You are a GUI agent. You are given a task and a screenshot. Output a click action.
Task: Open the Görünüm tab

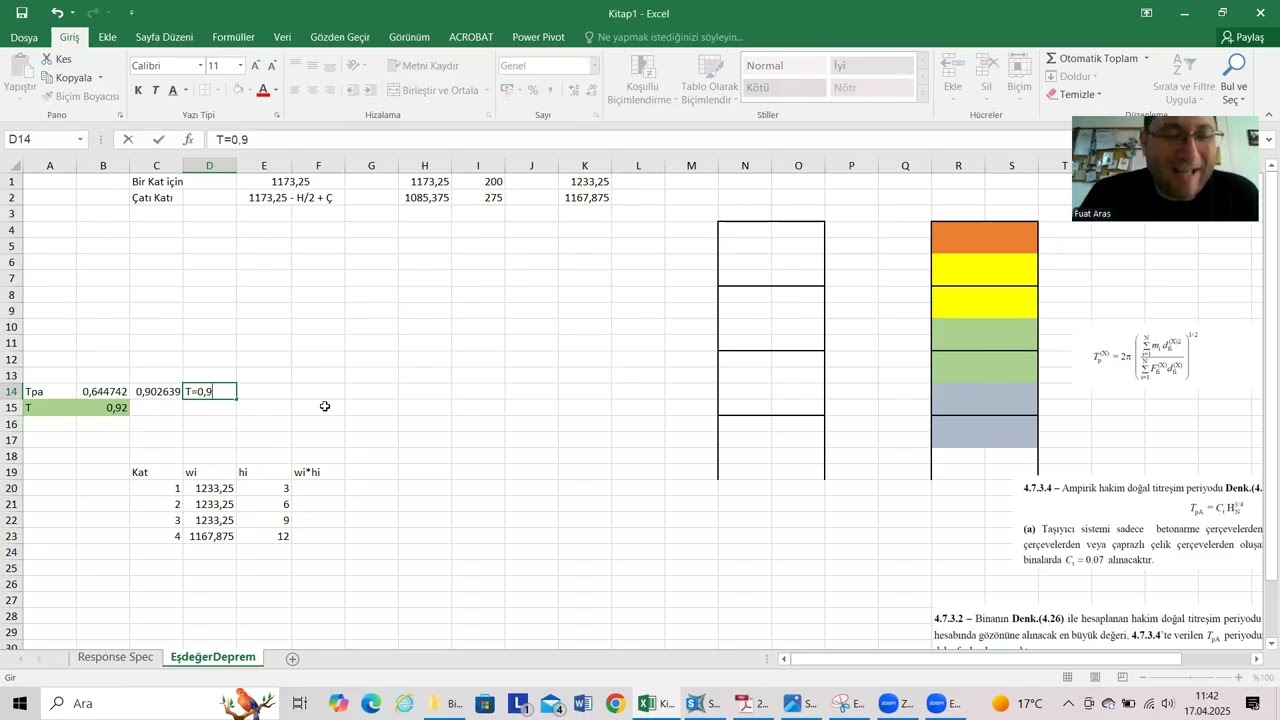tap(409, 37)
